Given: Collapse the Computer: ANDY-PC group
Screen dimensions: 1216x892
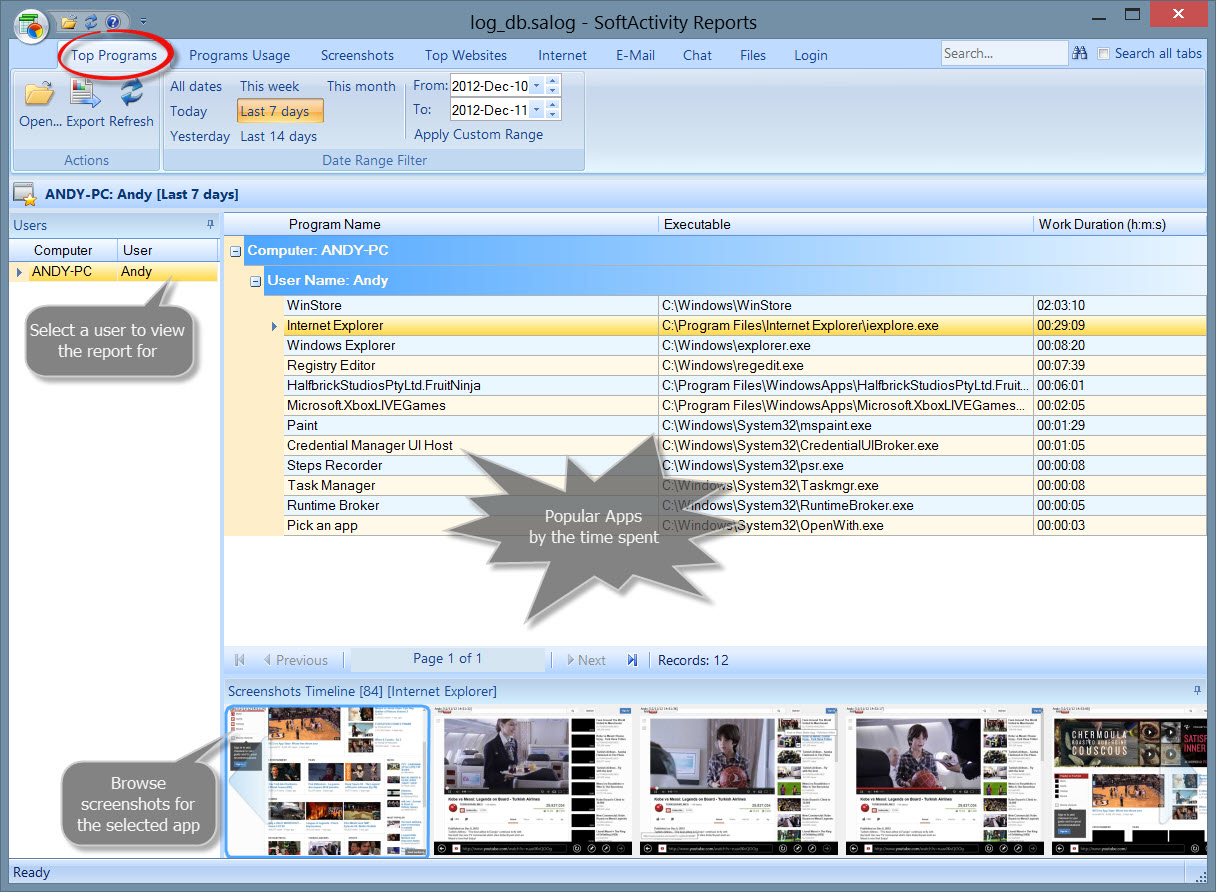Looking at the screenshot, I should 236,251.
